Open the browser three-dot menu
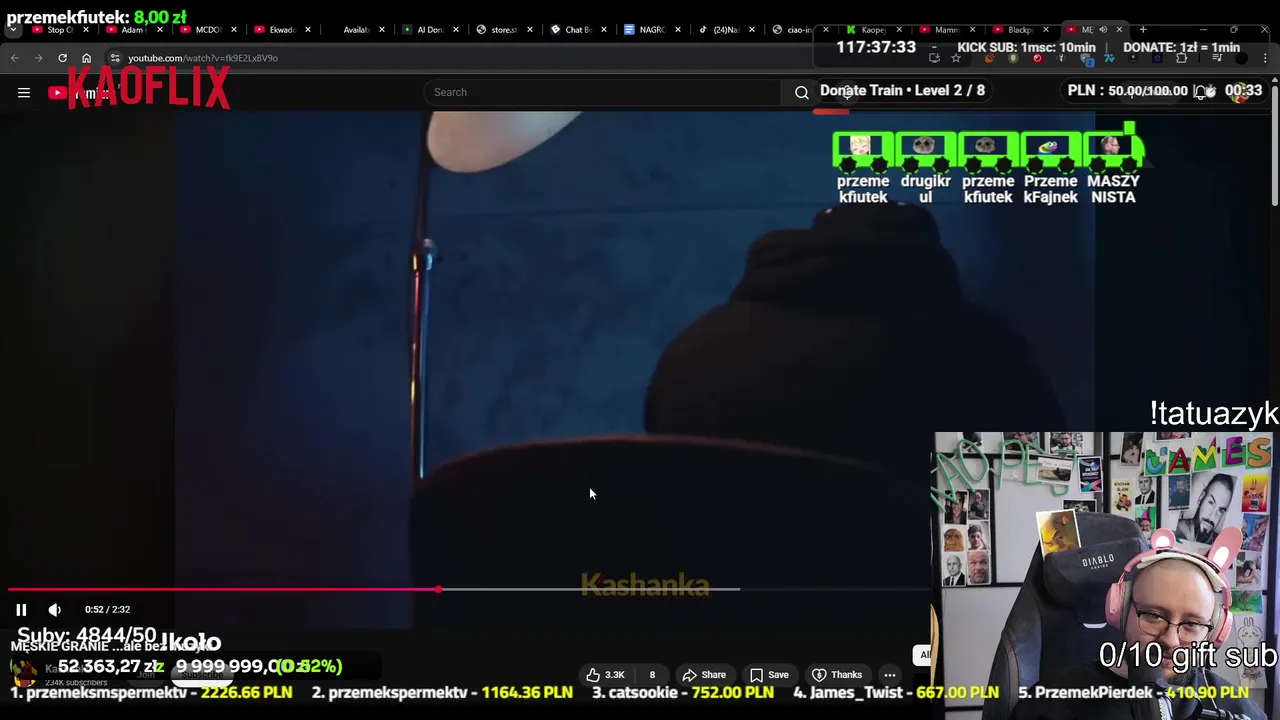The height and width of the screenshot is (720, 1280). pos(1266,58)
